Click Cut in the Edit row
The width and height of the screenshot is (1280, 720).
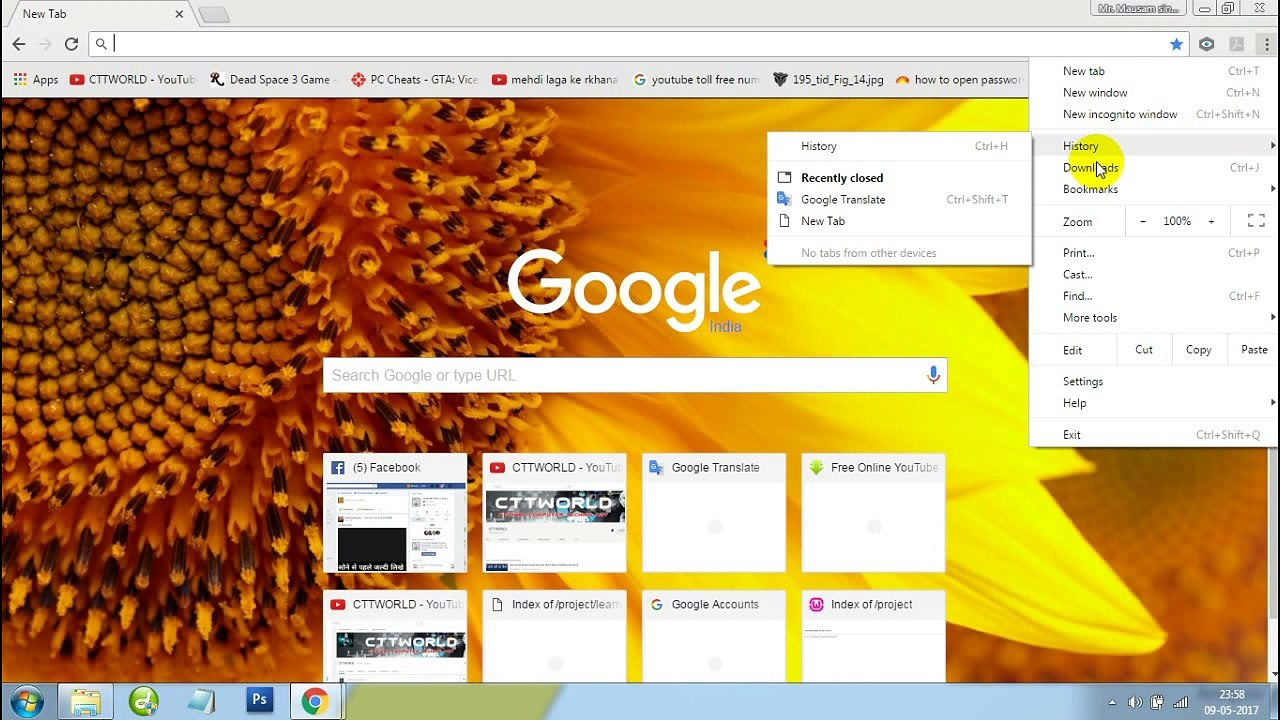coord(1144,350)
